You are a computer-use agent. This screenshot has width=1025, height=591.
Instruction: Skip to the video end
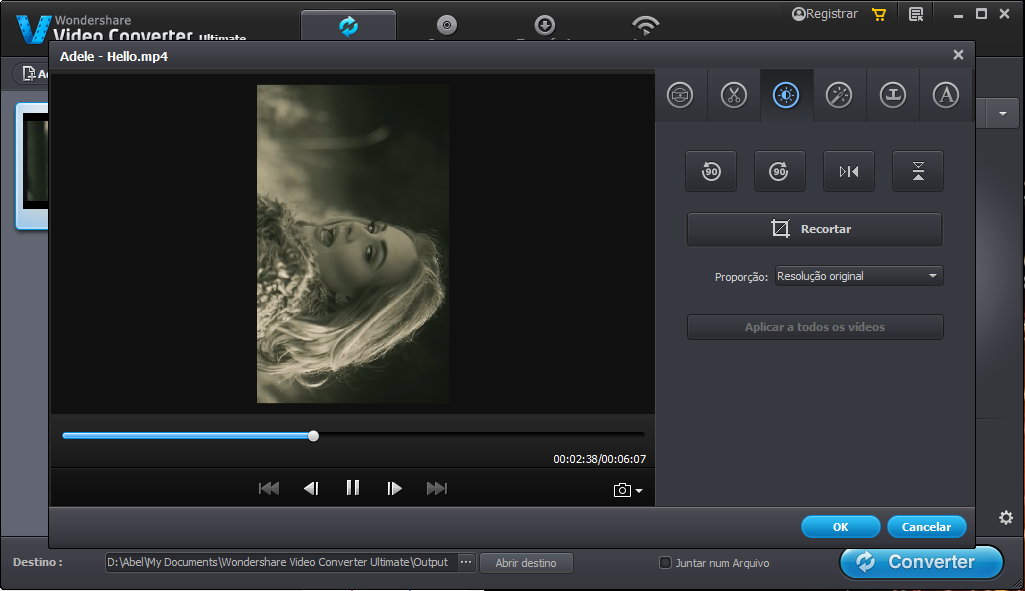point(437,488)
